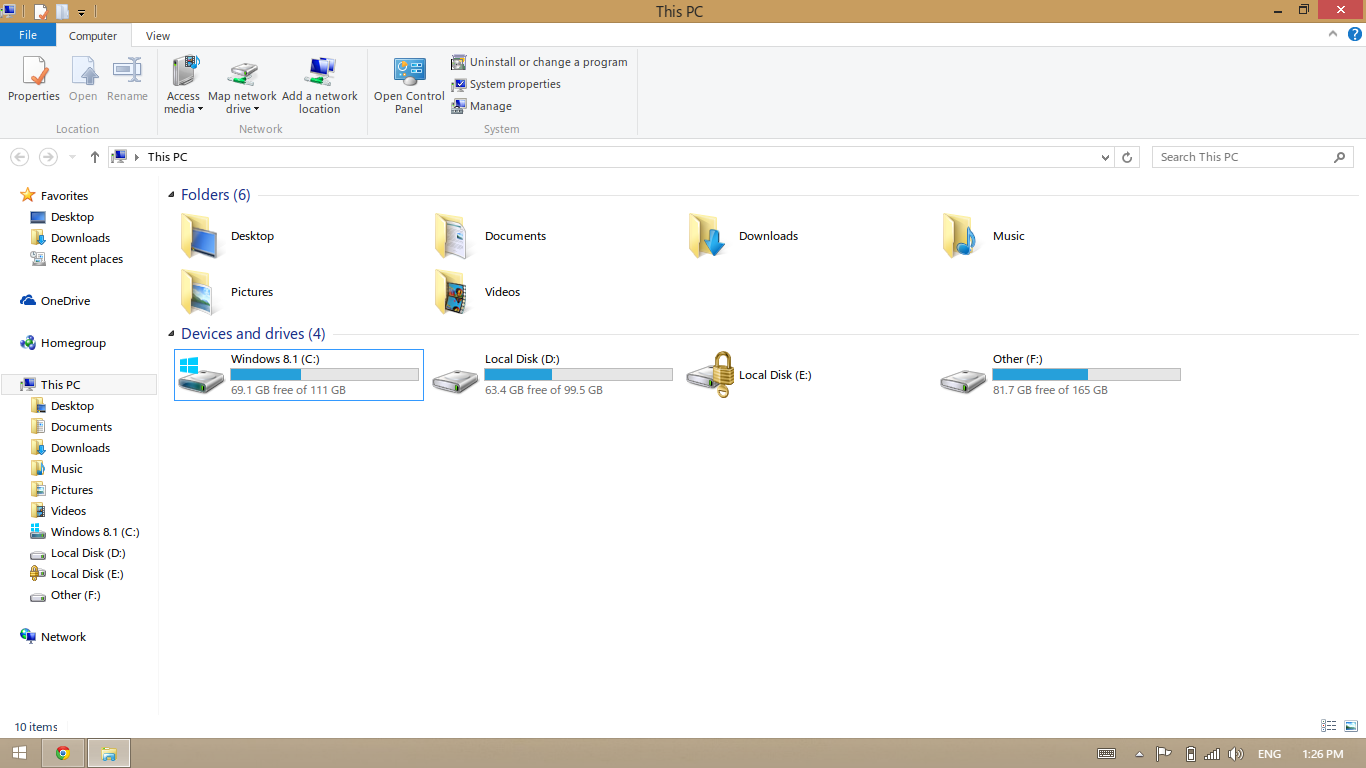
Task: Open Explorer help icon
Action: [1355, 34]
